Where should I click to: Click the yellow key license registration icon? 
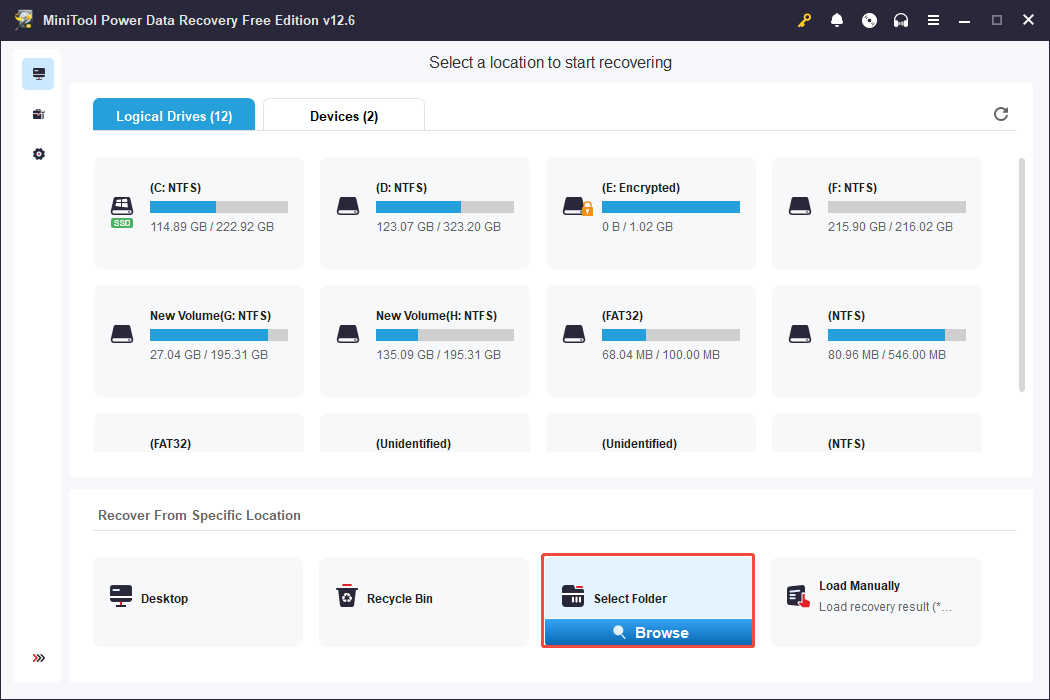(x=805, y=19)
